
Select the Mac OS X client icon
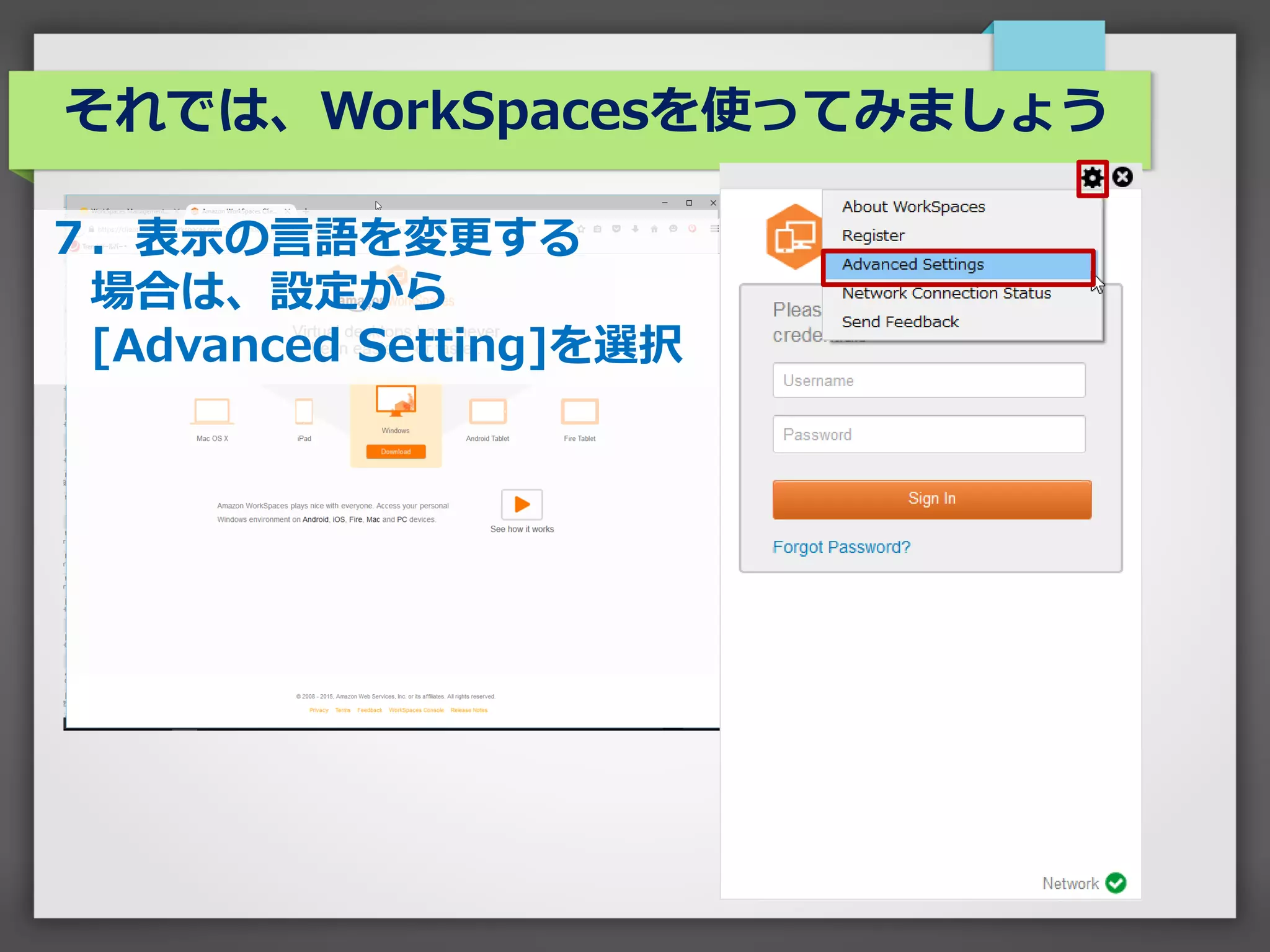(212, 412)
